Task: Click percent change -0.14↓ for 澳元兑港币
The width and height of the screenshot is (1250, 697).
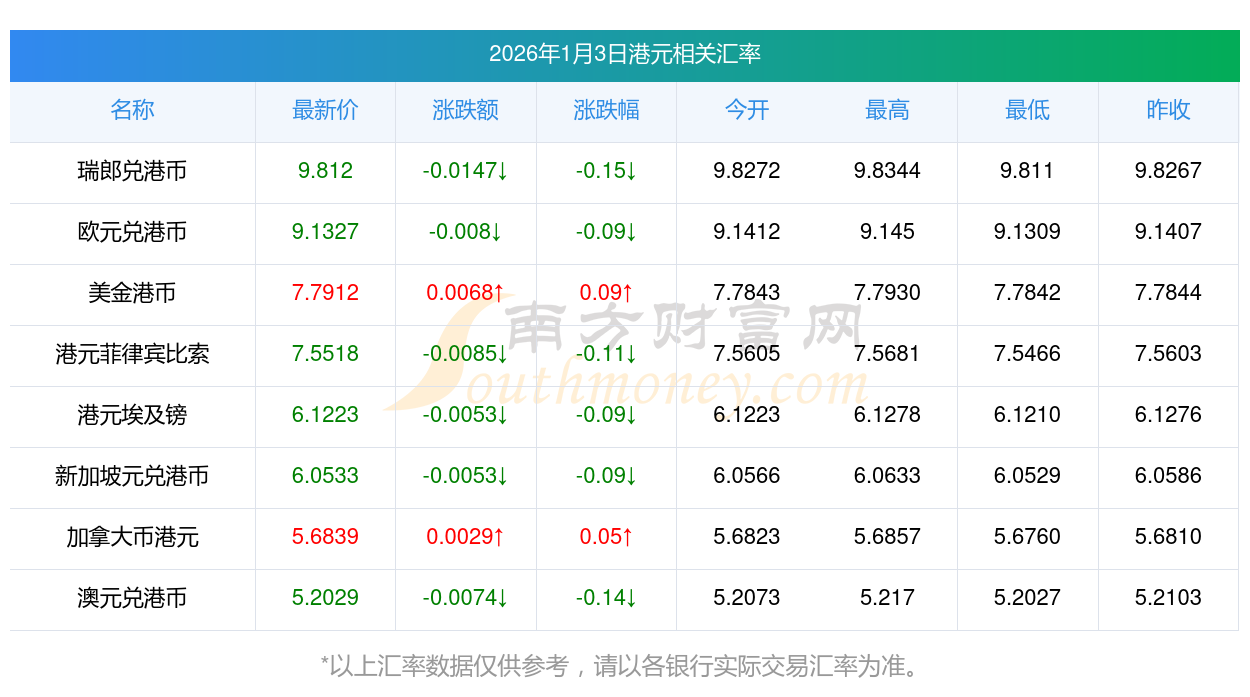Action: tap(606, 598)
